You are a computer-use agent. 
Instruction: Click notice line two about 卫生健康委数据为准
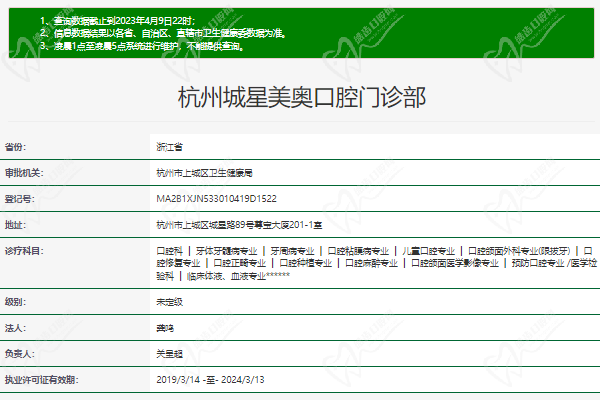163,33
